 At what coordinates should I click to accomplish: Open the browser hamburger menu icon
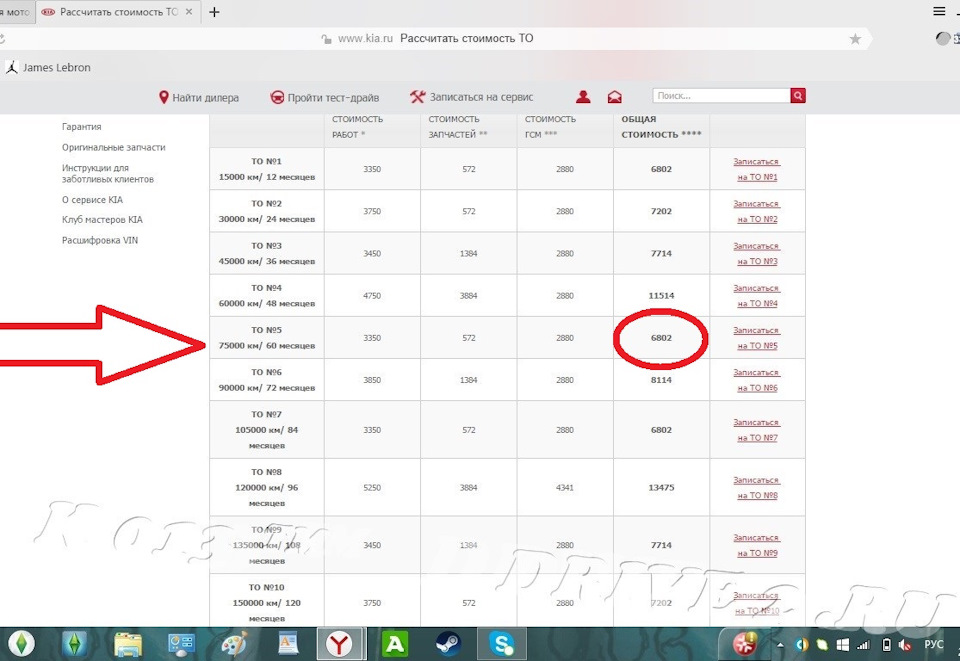[939, 11]
